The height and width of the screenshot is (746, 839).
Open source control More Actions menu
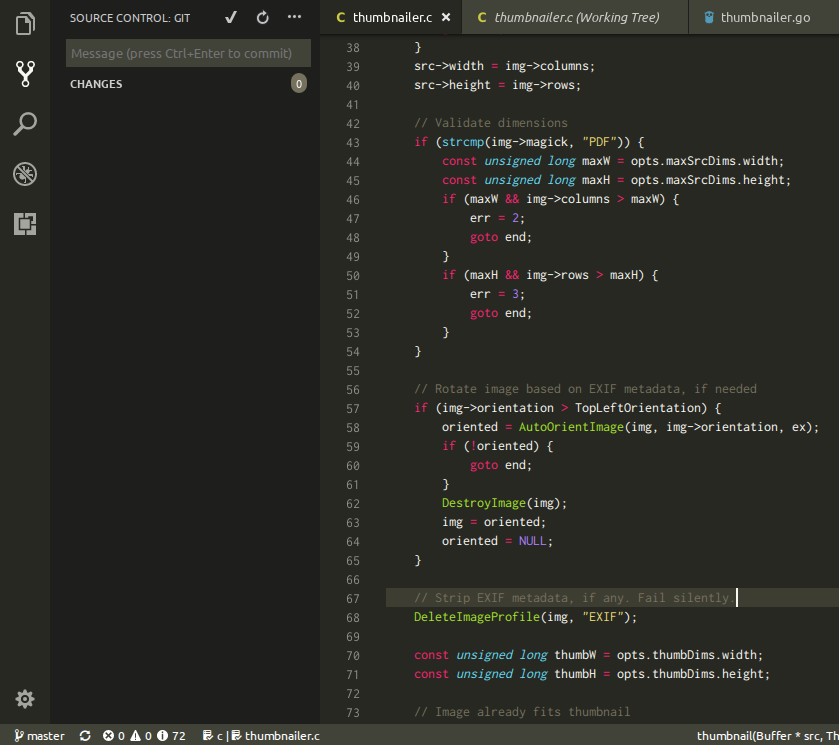pos(294,17)
